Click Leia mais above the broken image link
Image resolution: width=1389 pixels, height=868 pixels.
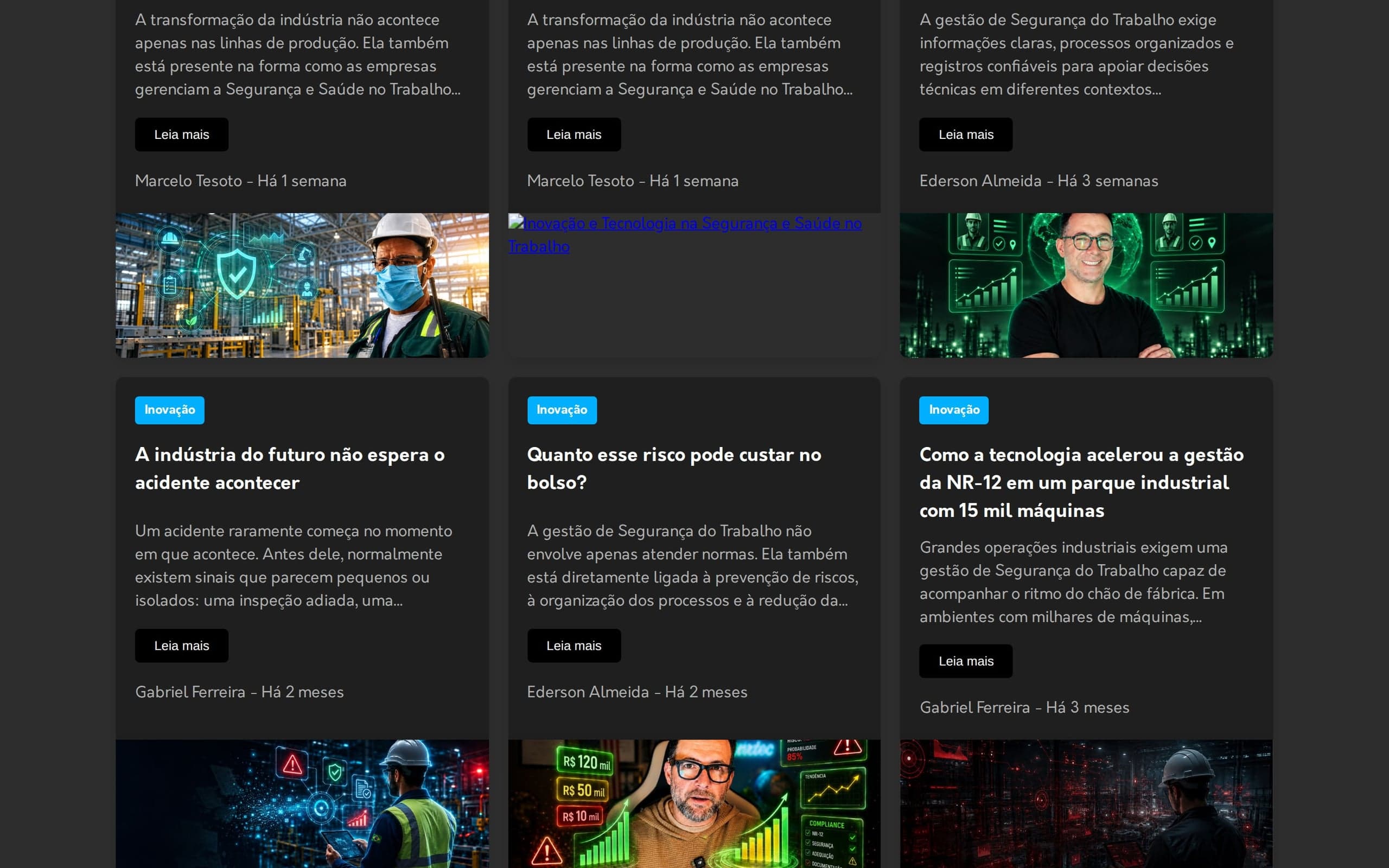click(x=574, y=135)
